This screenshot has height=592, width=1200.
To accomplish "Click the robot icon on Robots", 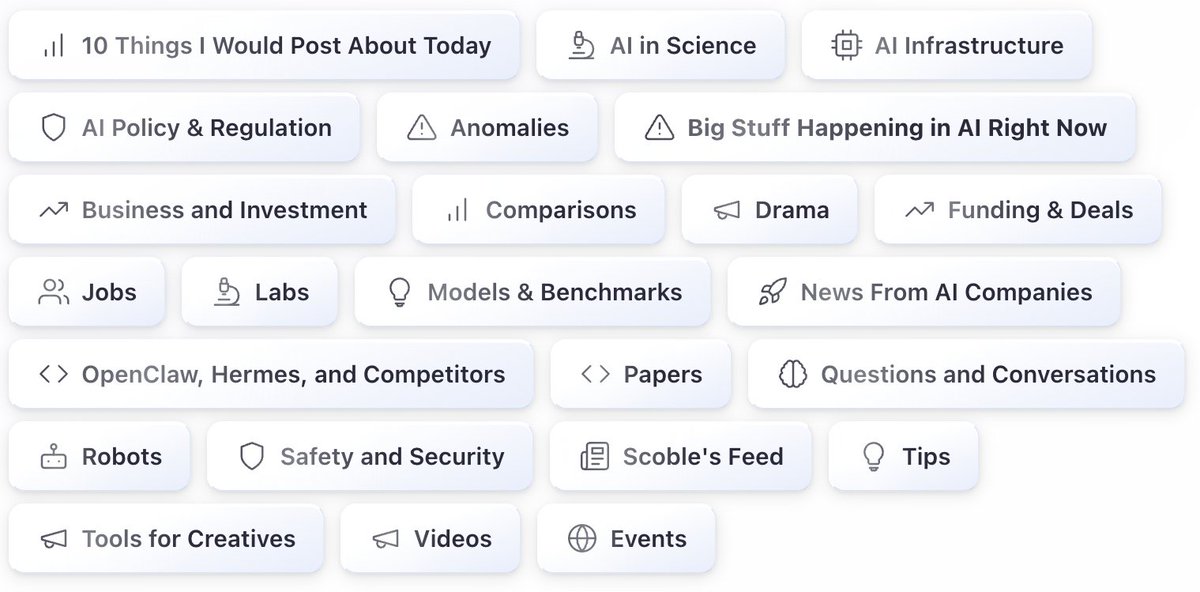I will click(x=53, y=457).
